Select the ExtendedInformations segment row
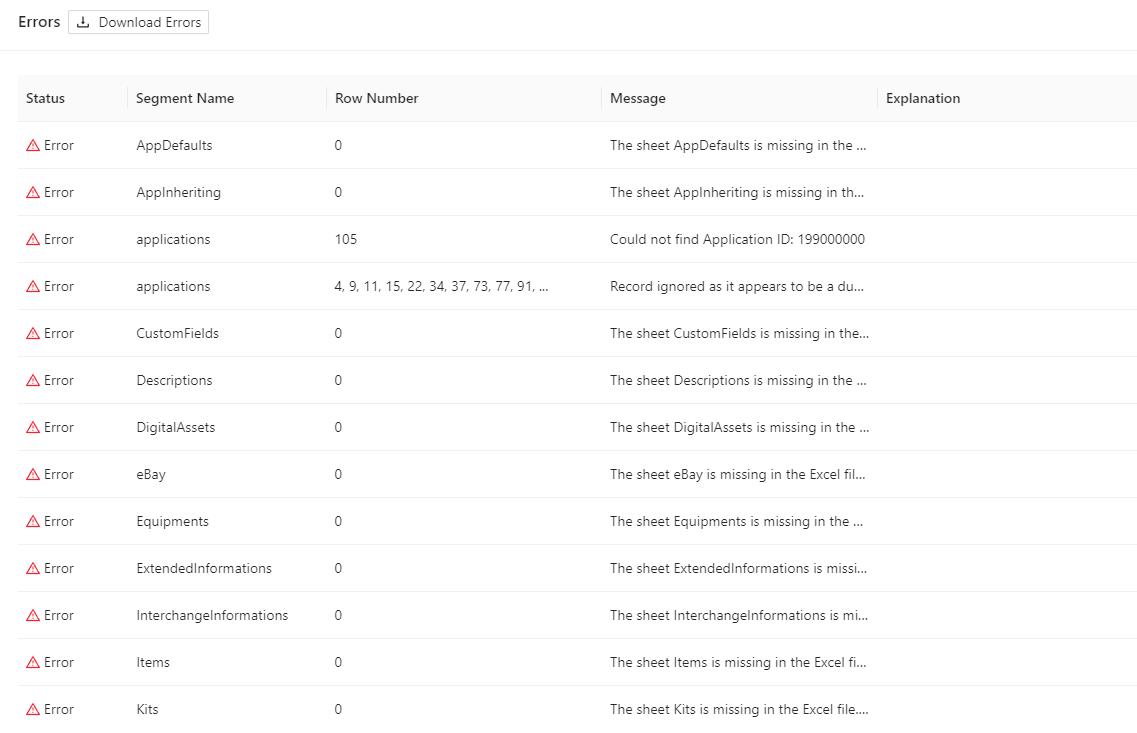 point(204,568)
